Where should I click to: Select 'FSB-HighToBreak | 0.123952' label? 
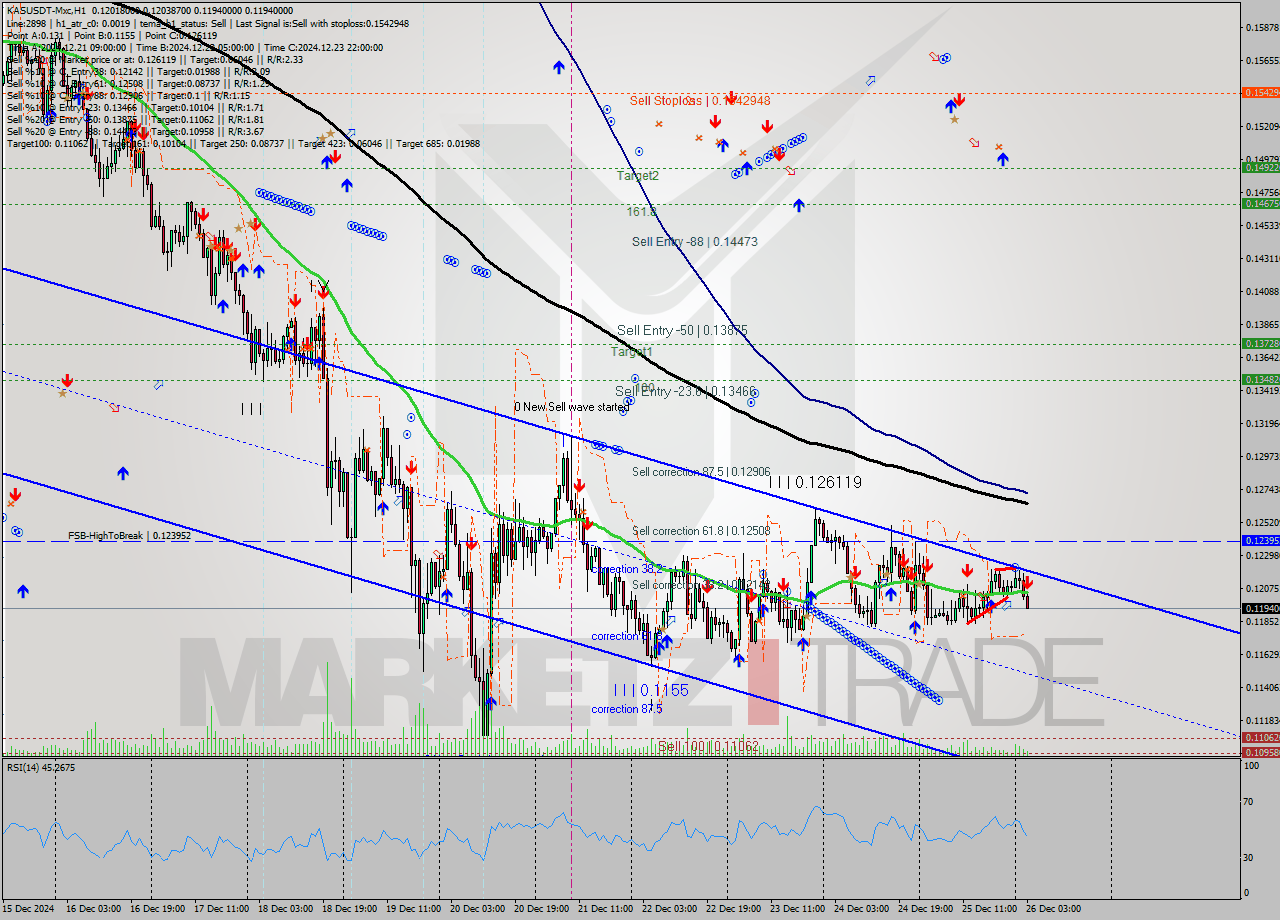(129, 536)
